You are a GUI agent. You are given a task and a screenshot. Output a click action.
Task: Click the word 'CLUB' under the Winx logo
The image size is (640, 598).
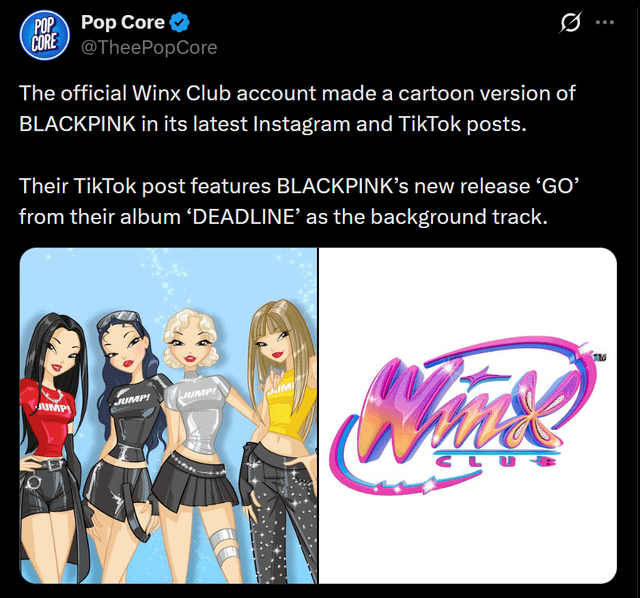495,462
